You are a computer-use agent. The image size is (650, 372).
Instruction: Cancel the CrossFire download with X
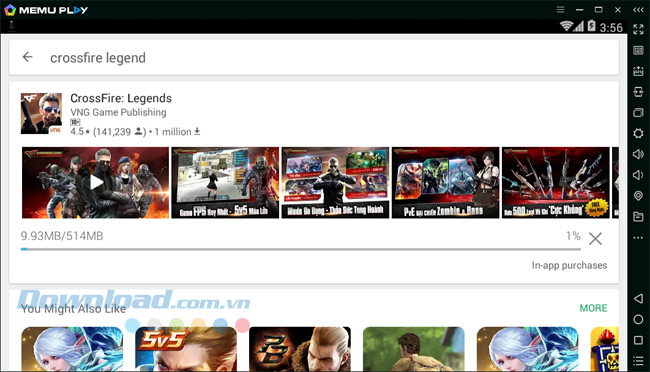[595, 238]
